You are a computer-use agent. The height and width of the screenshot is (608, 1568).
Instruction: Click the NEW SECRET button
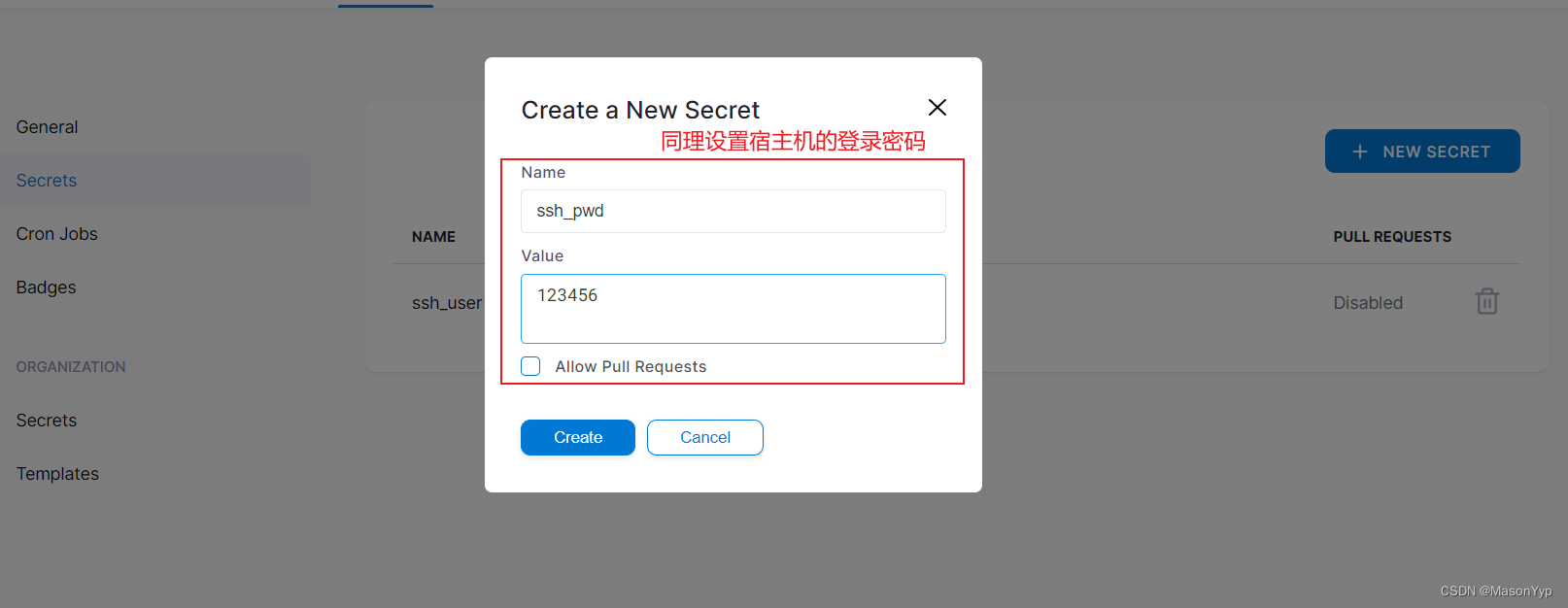click(x=1422, y=151)
